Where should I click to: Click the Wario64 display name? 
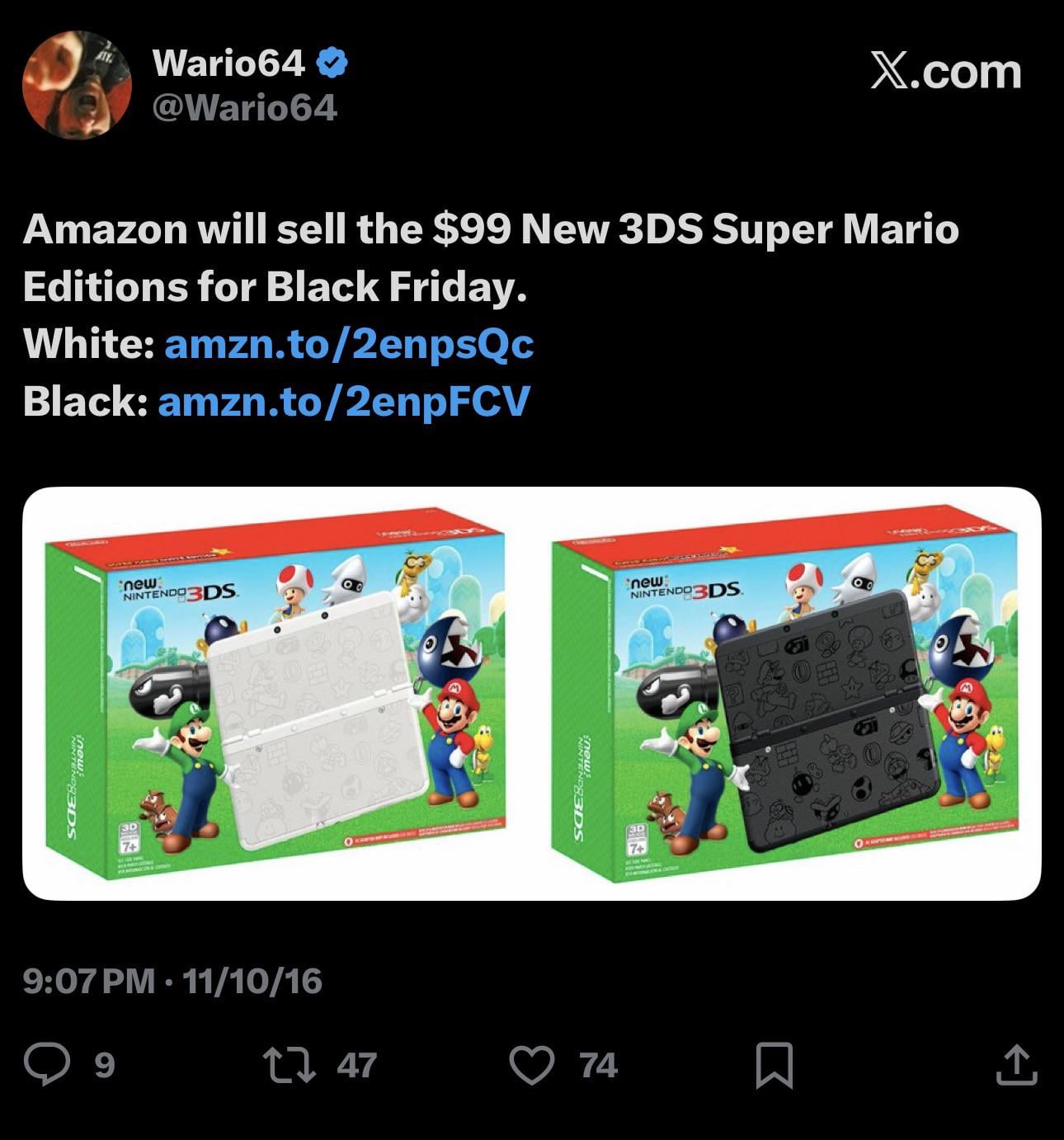click(229, 63)
